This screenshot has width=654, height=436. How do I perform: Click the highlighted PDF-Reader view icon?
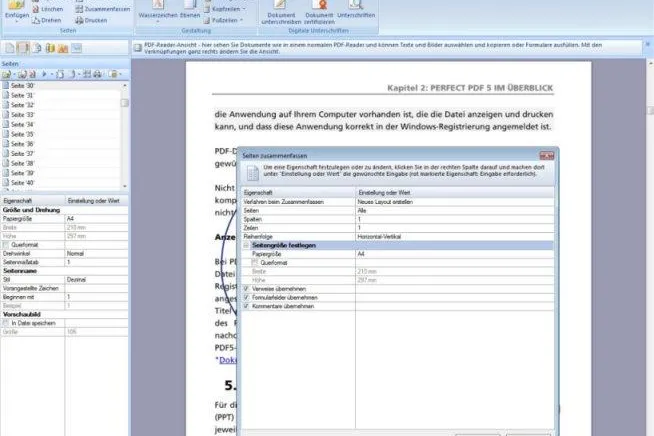[x=23, y=48]
